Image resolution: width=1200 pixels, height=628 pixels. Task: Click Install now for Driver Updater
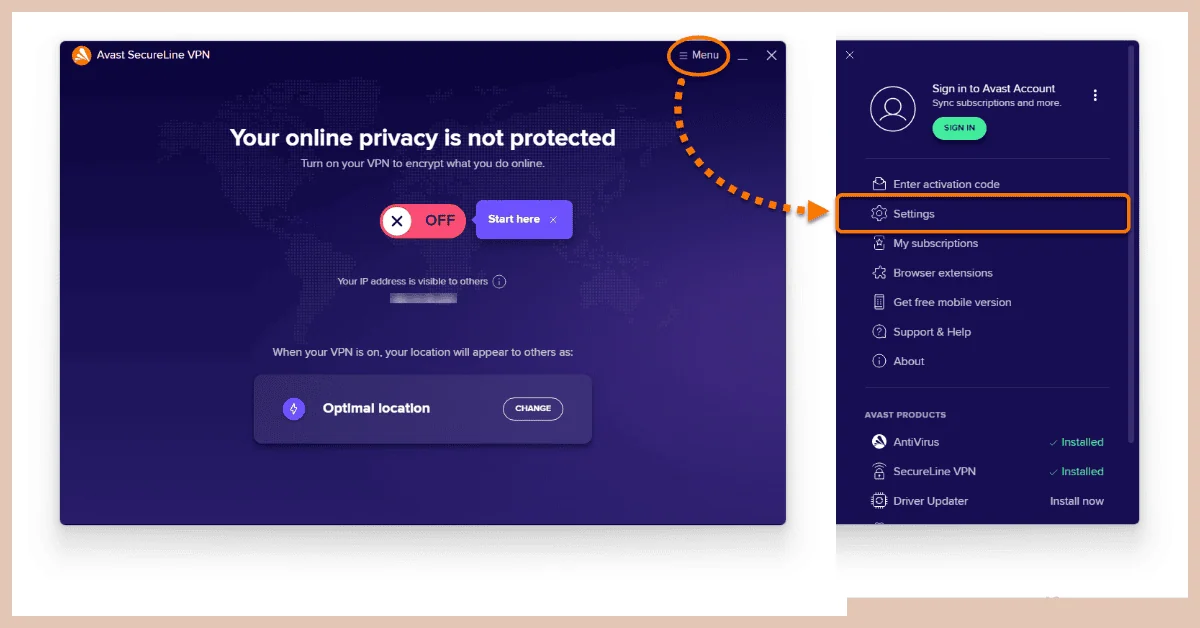[x=1077, y=501]
